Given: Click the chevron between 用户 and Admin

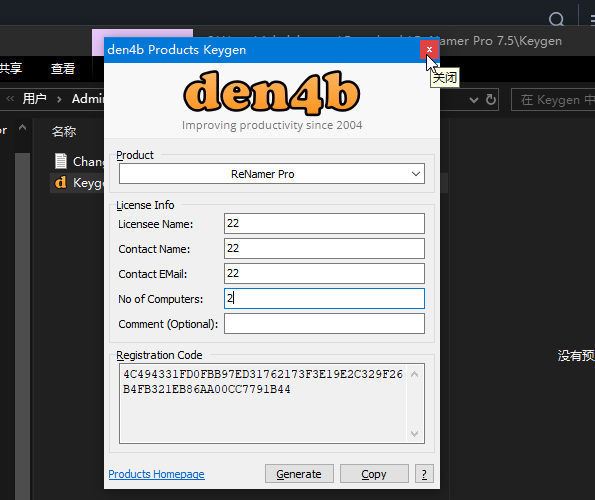Looking at the screenshot, I should point(59,99).
